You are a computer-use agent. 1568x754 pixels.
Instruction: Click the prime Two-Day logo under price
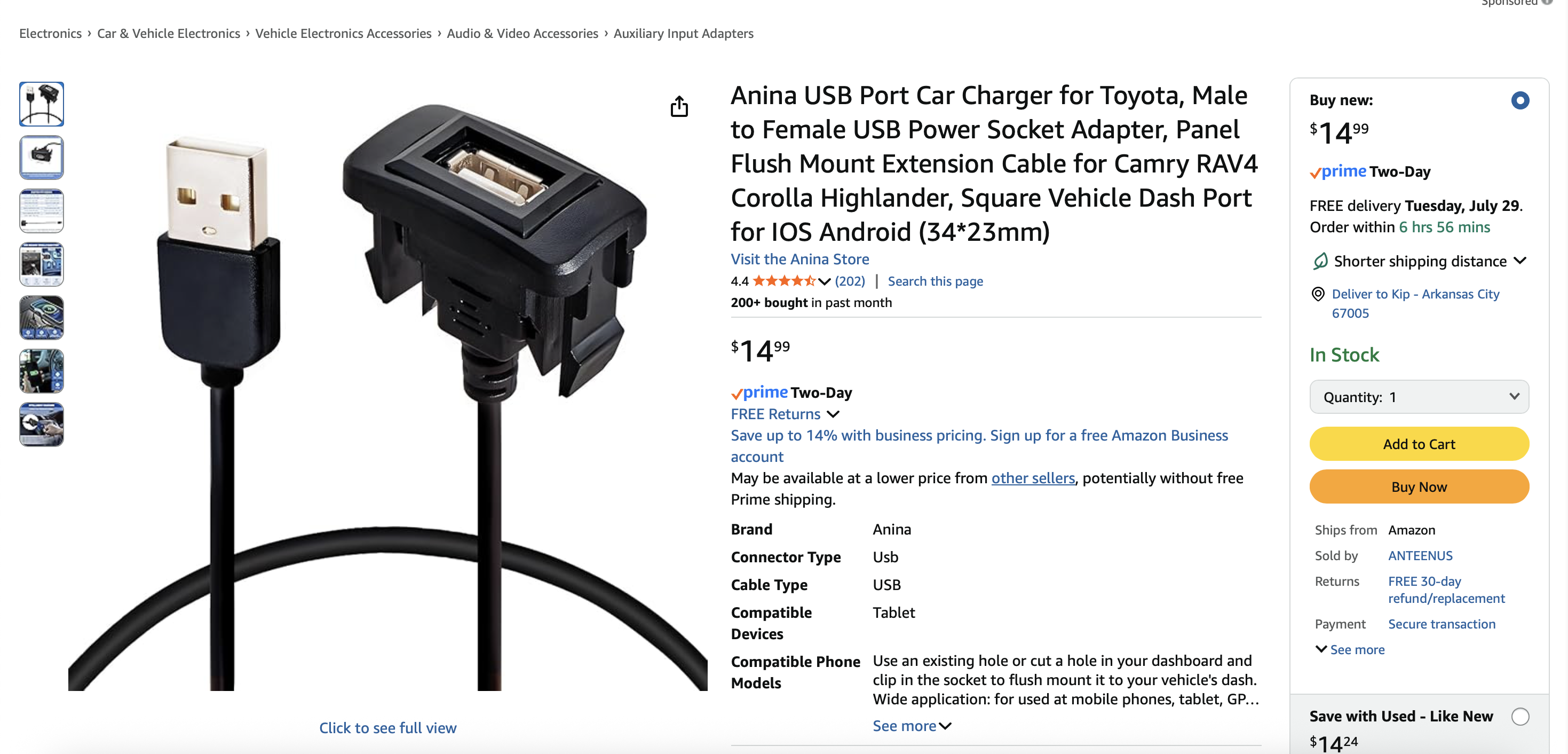pos(791,392)
